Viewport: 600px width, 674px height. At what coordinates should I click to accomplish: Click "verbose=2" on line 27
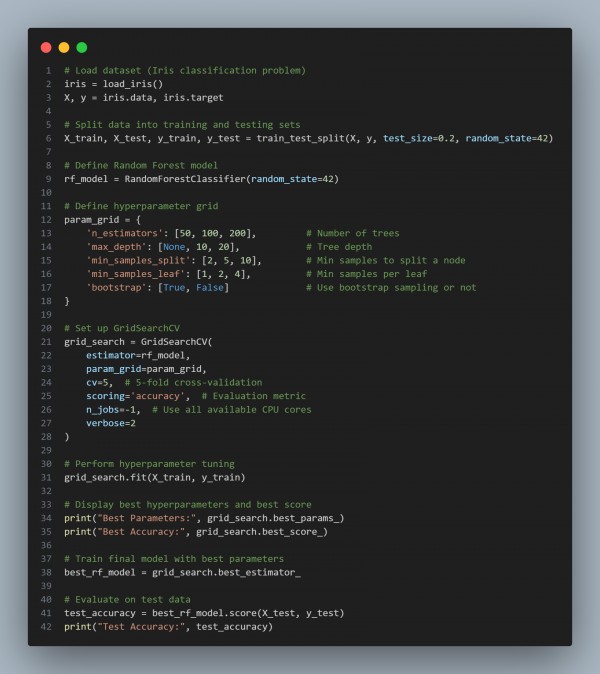[111, 423]
